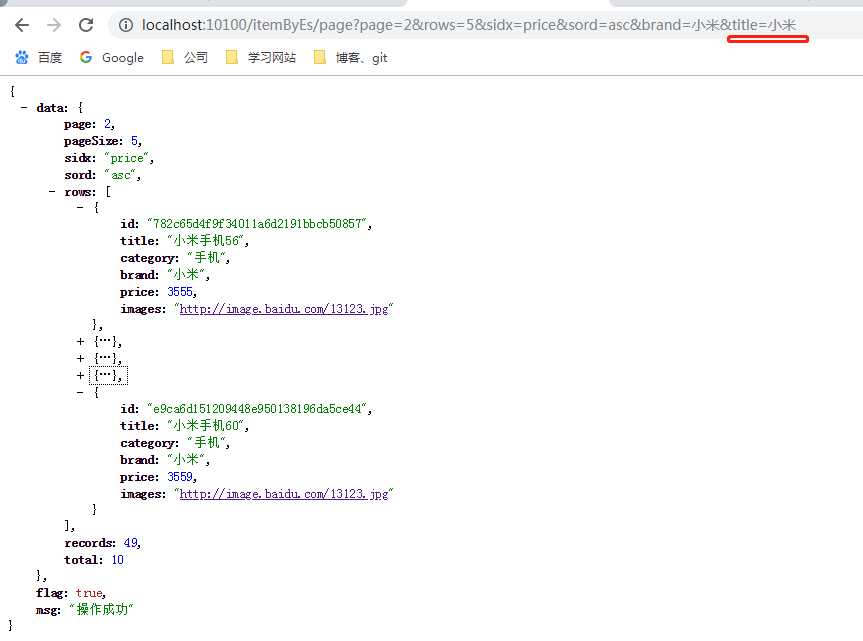Collapse the 小米手机56 row object
The image size is (863, 641).
tap(80, 207)
